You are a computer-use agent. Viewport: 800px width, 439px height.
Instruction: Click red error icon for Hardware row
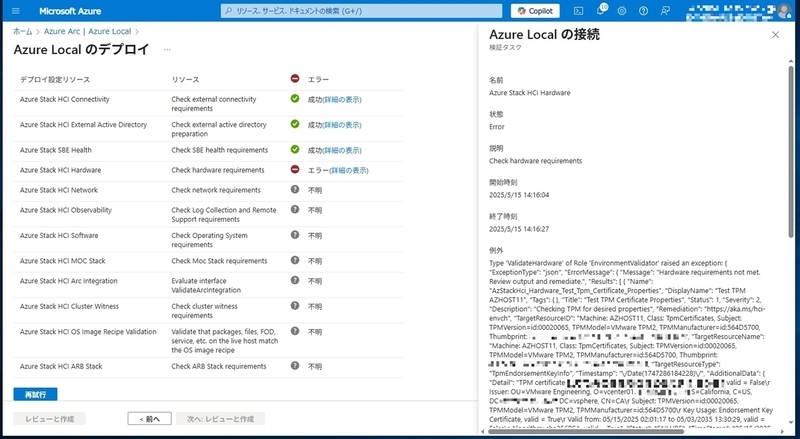tap(295, 169)
